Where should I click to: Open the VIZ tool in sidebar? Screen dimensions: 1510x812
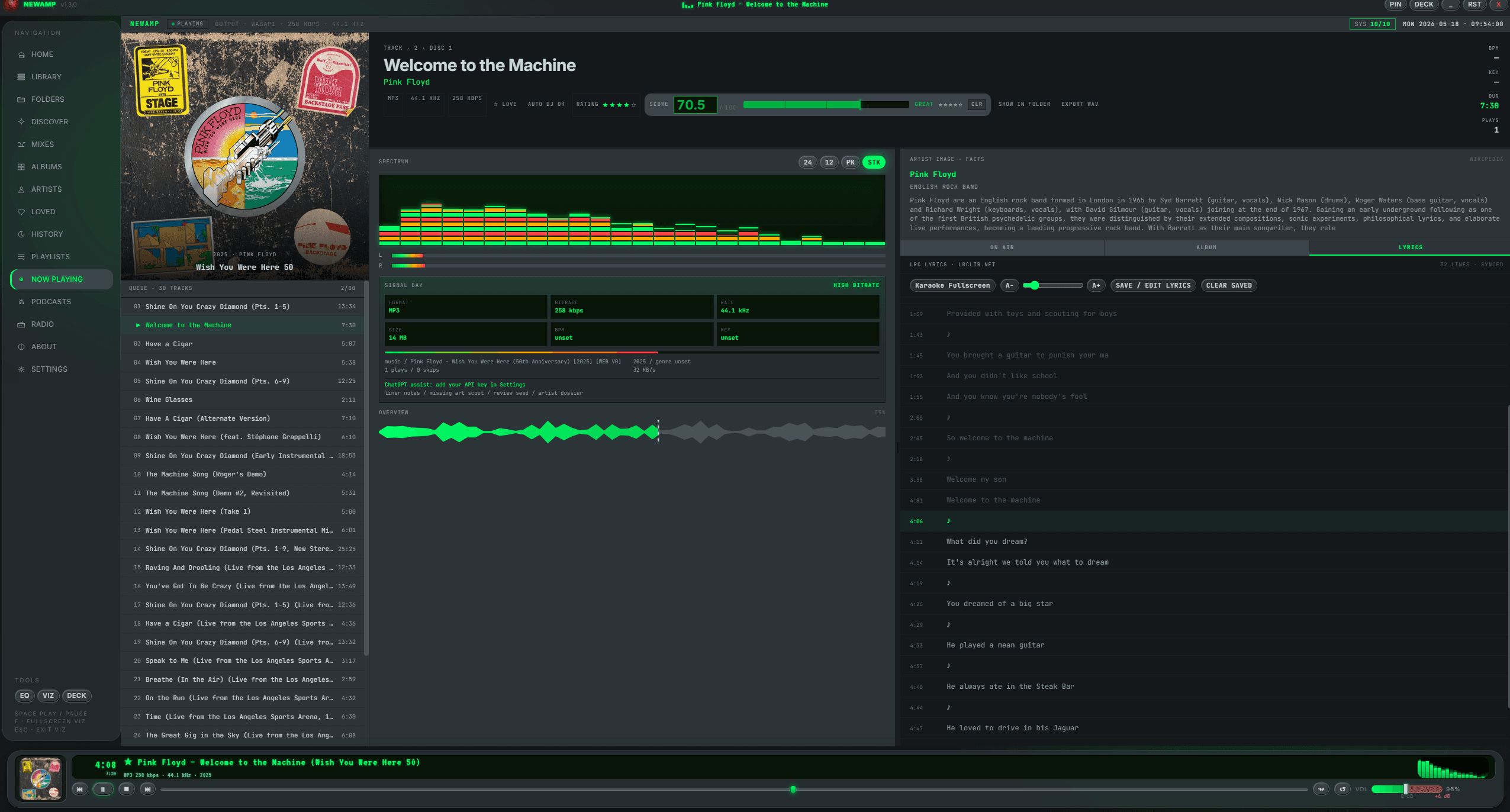48,696
